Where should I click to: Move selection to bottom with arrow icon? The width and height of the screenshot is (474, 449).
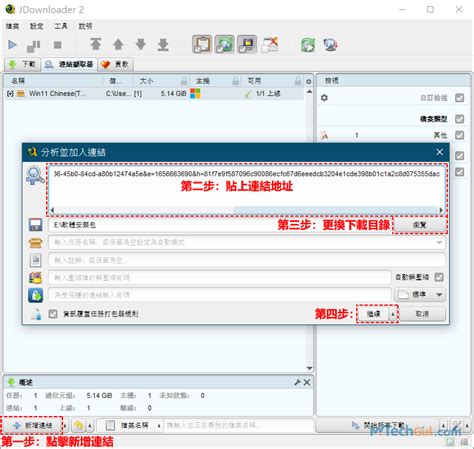(163, 44)
